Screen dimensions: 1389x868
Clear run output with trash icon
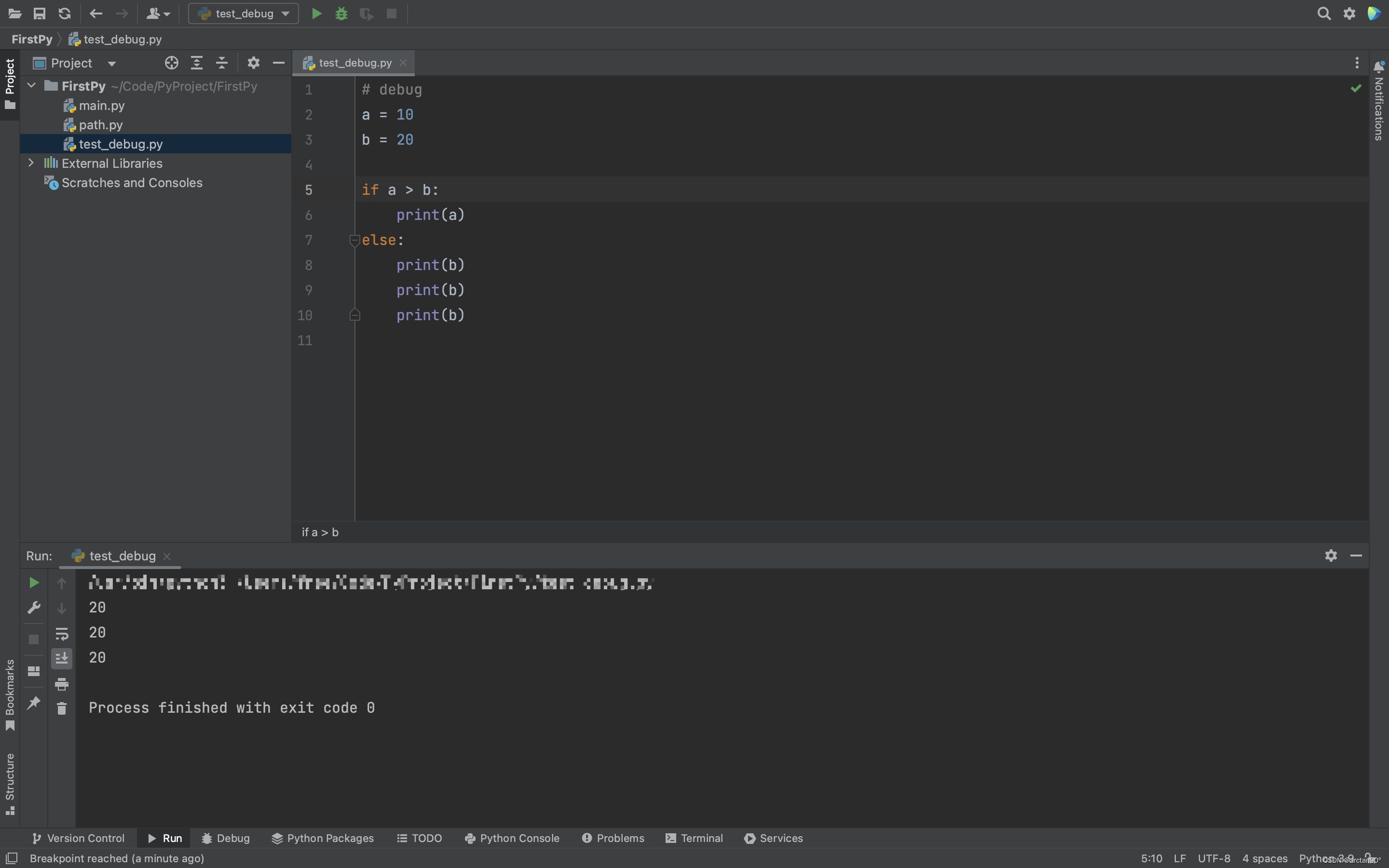coord(61,708)
